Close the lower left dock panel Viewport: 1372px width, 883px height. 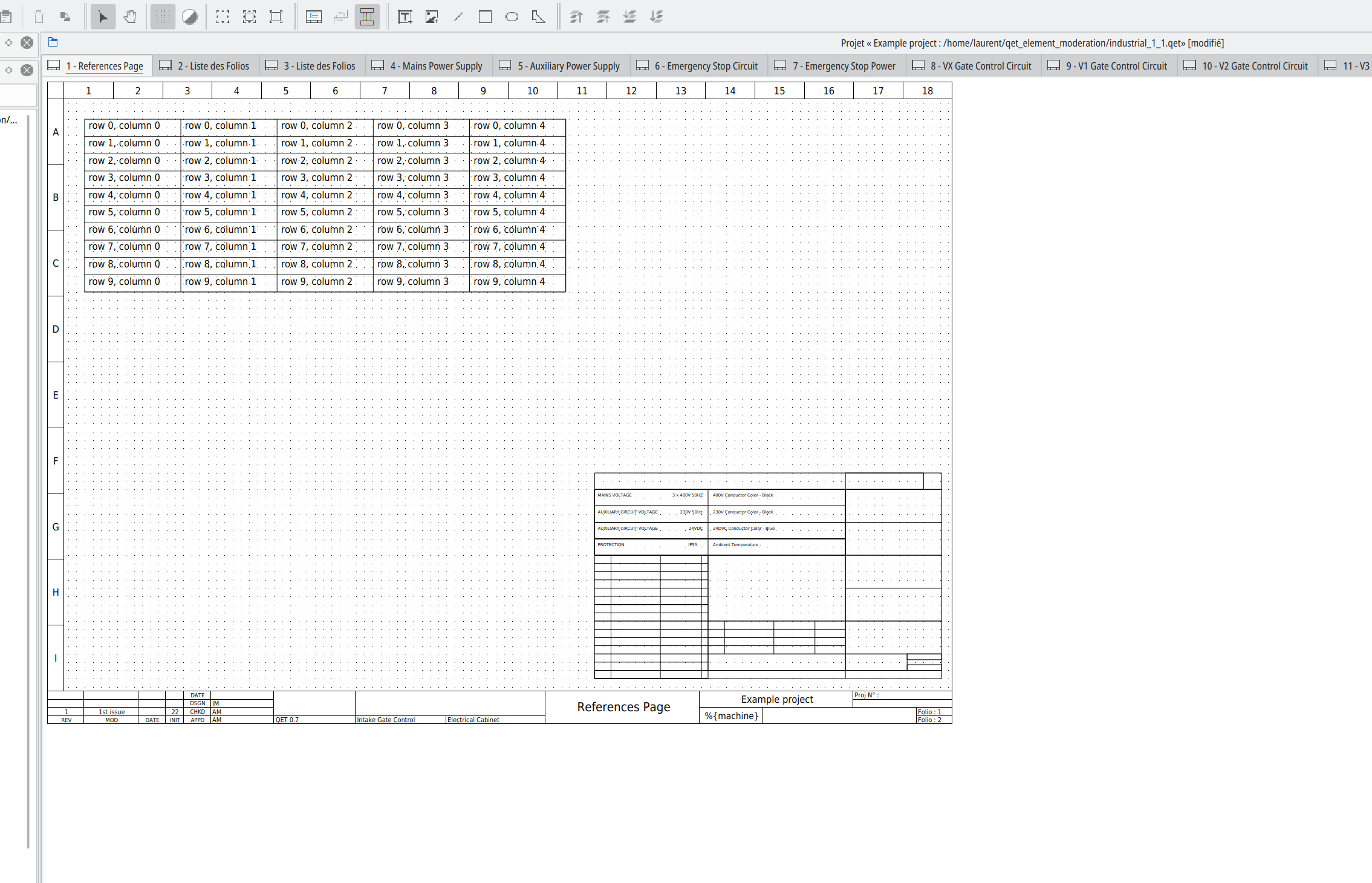coord(27,70)
